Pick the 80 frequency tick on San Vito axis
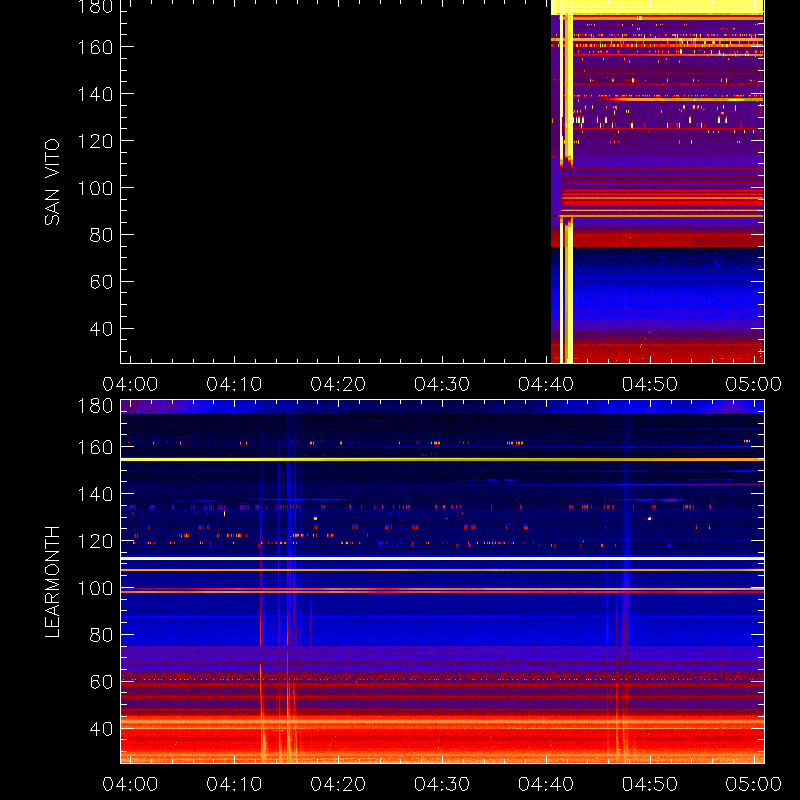This screenshot has width=800, height=800. coord(102,235)
